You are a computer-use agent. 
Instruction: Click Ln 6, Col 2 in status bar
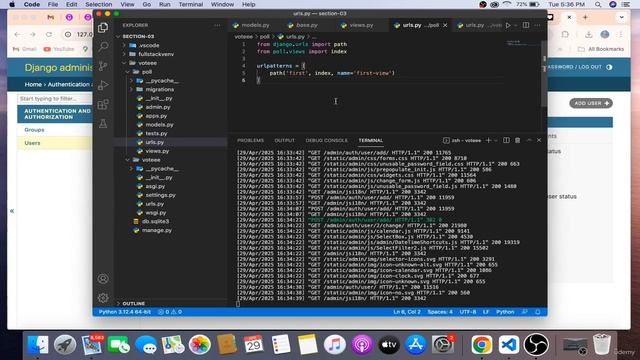[407, 312]
